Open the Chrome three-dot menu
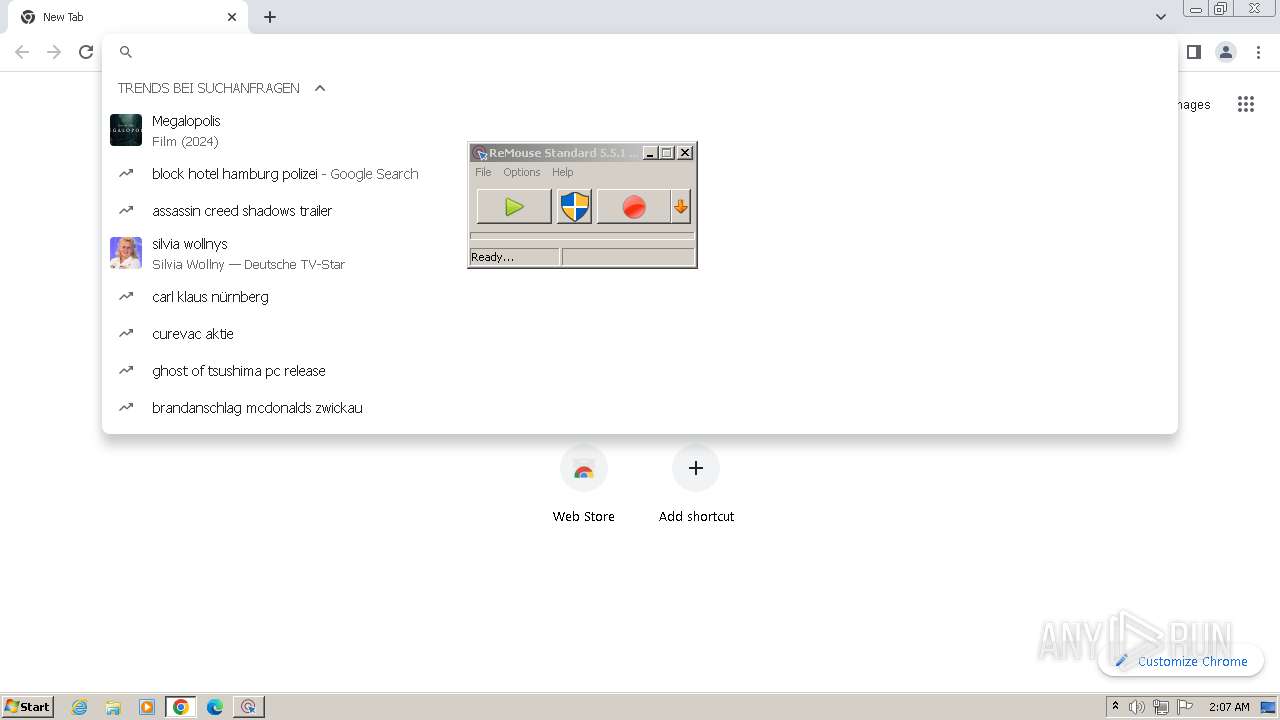Viewport: 1280px width, 720px height. click(x=1258, y=52)
